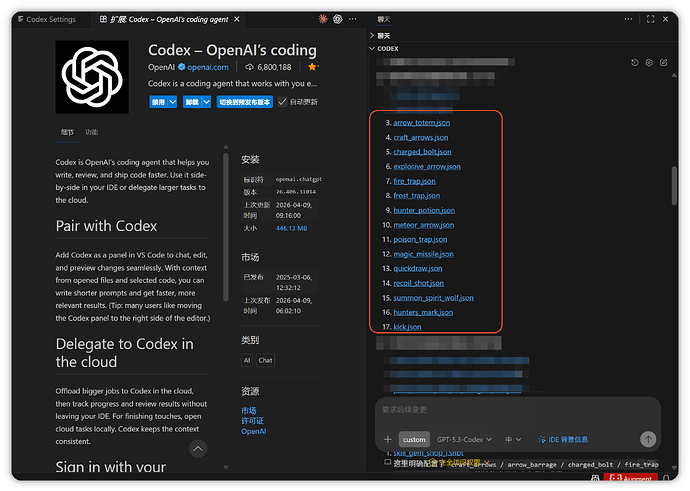Open hunter_potion.json file link
Image resolution: width=690 pixels, height=491 pixels.
[424, 210]
